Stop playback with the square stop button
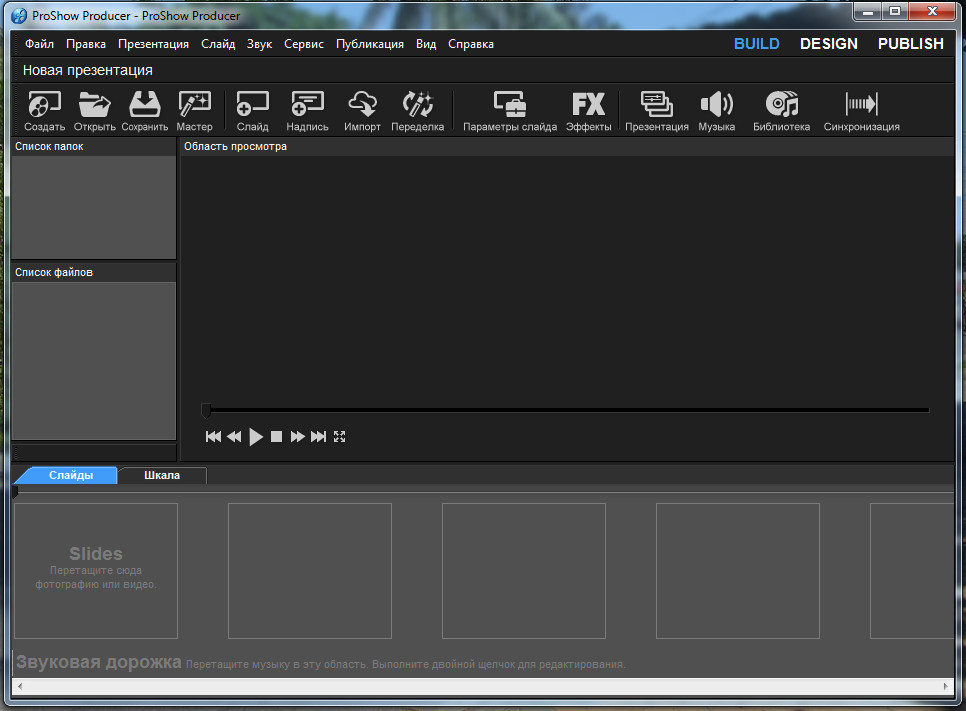966x711 pixels. point(277,437)
